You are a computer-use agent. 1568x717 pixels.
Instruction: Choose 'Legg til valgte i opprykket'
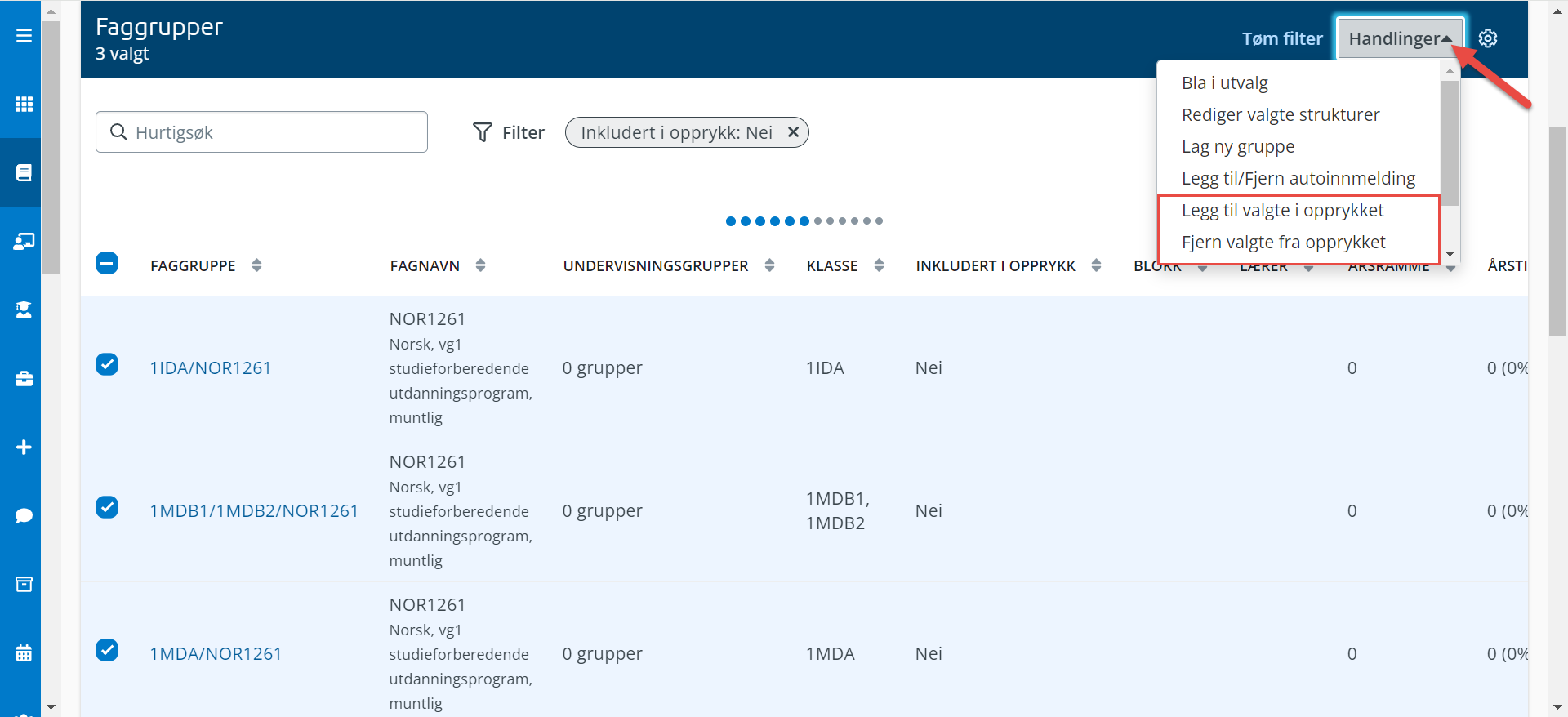pos(1283,211)
